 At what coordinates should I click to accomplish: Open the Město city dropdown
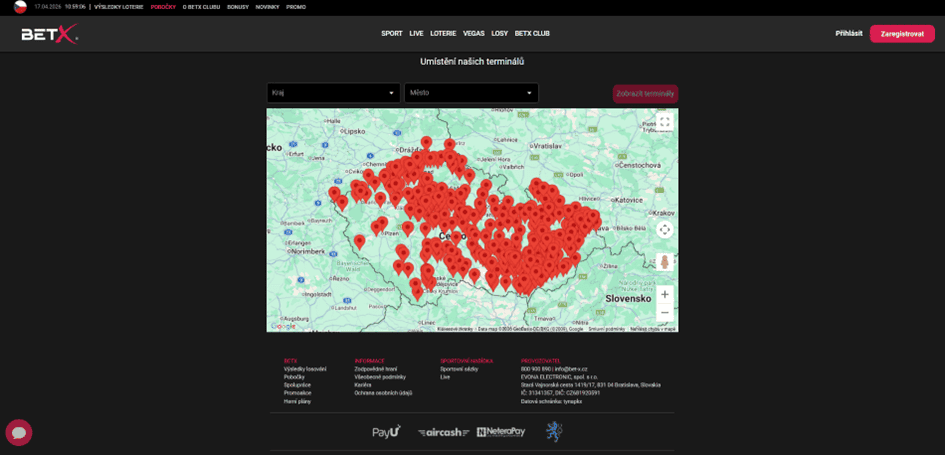pyautogui.click(x=471, y=93)
